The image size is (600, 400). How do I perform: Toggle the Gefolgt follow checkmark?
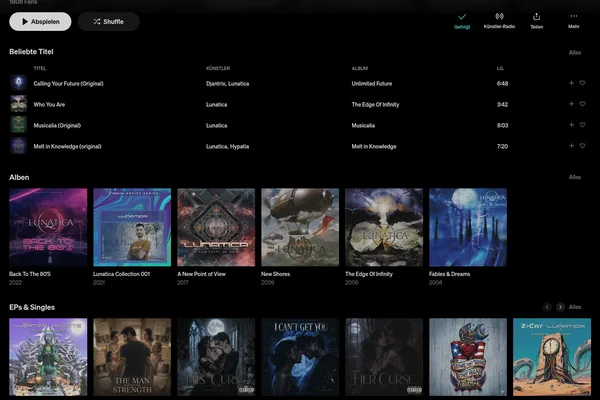(462, 21)
